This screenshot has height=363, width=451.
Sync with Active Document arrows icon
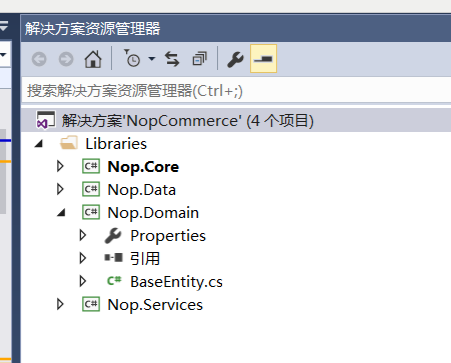tap(172, 59)
